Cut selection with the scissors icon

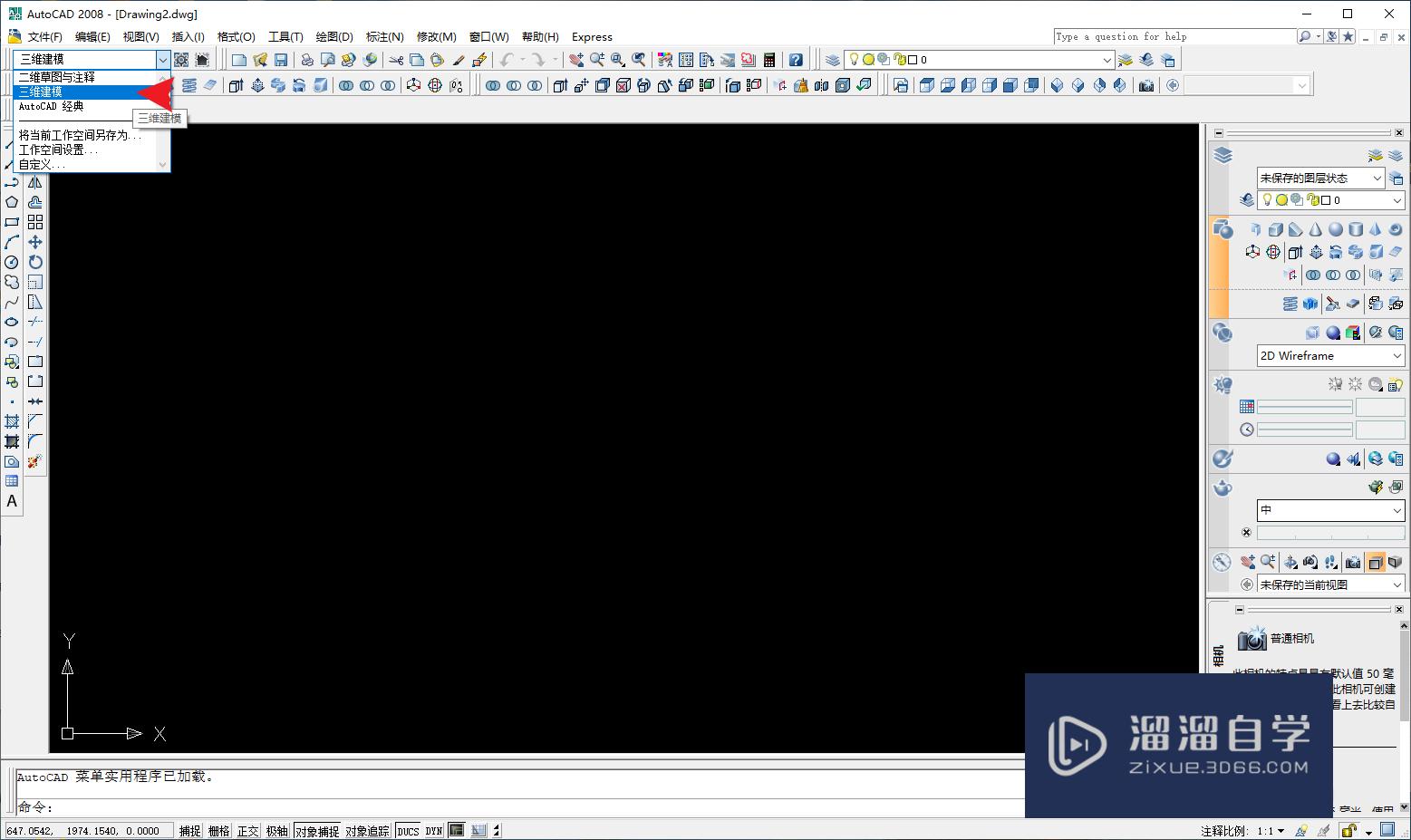click(396, 60)
